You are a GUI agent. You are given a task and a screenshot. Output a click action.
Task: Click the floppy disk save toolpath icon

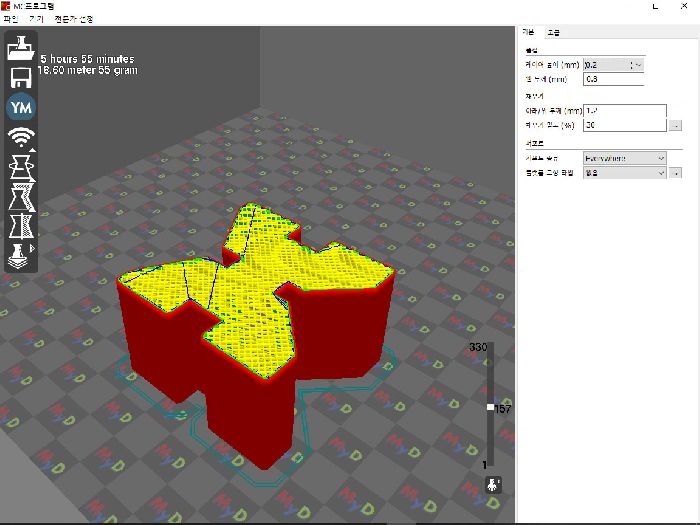point(21,78)
